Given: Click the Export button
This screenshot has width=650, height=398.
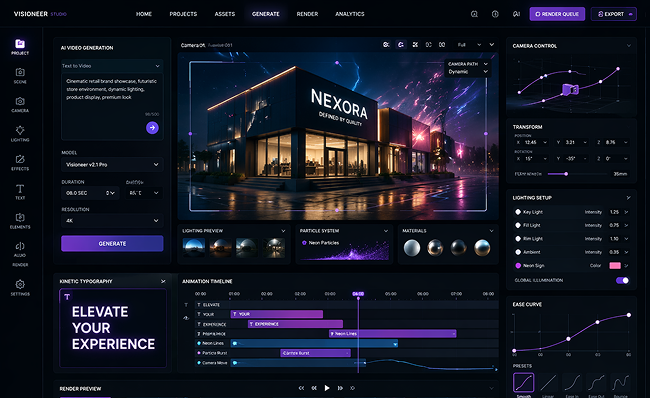Looking at the screenshot, I should pyautogui.click(x=614, y=14).
